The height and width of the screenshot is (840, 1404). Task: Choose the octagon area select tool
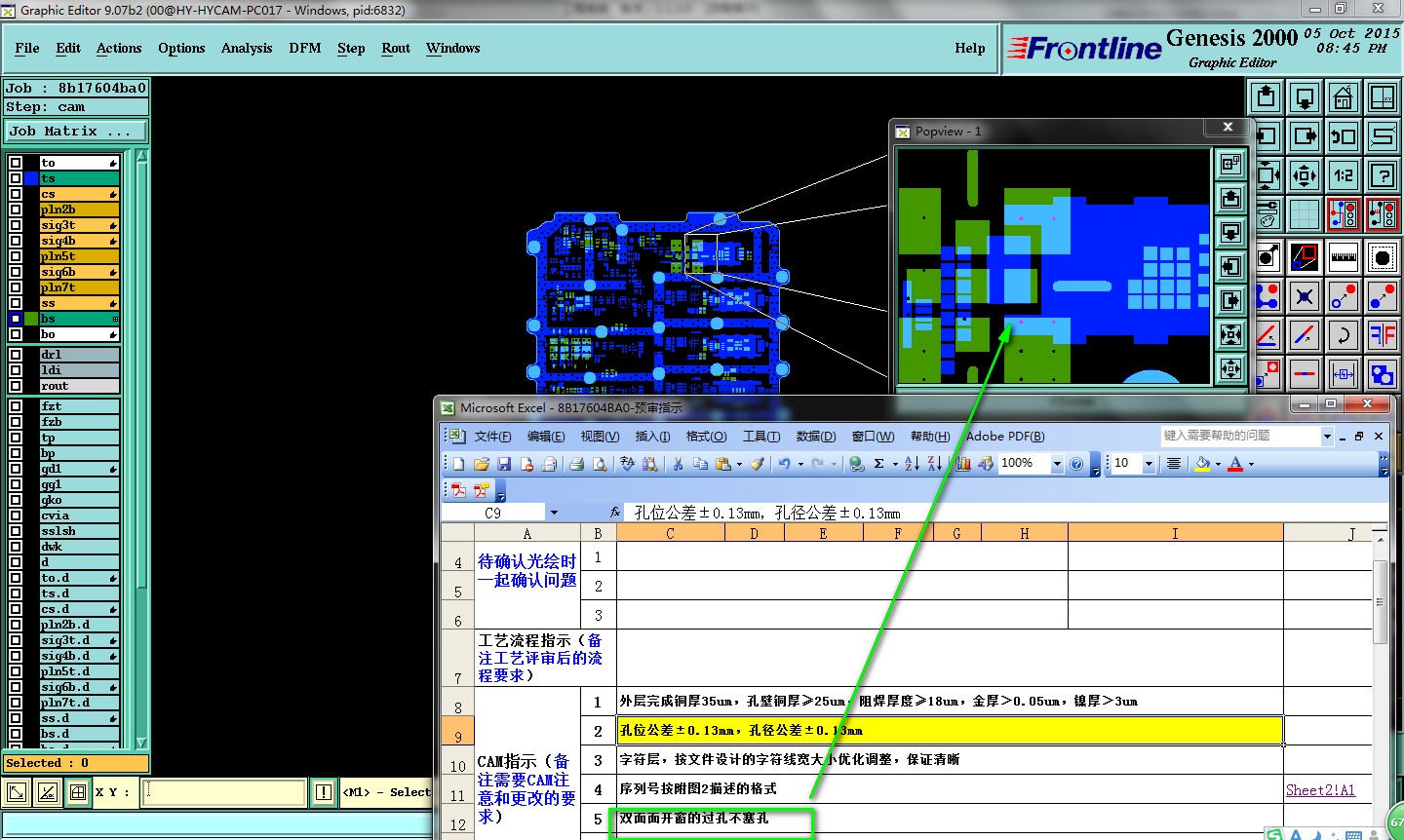[1383, 257]
